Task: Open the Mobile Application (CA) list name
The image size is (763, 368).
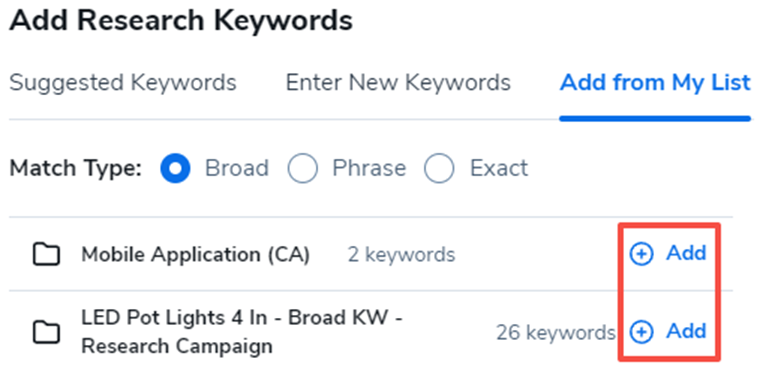Action: (x=196, y=255)
